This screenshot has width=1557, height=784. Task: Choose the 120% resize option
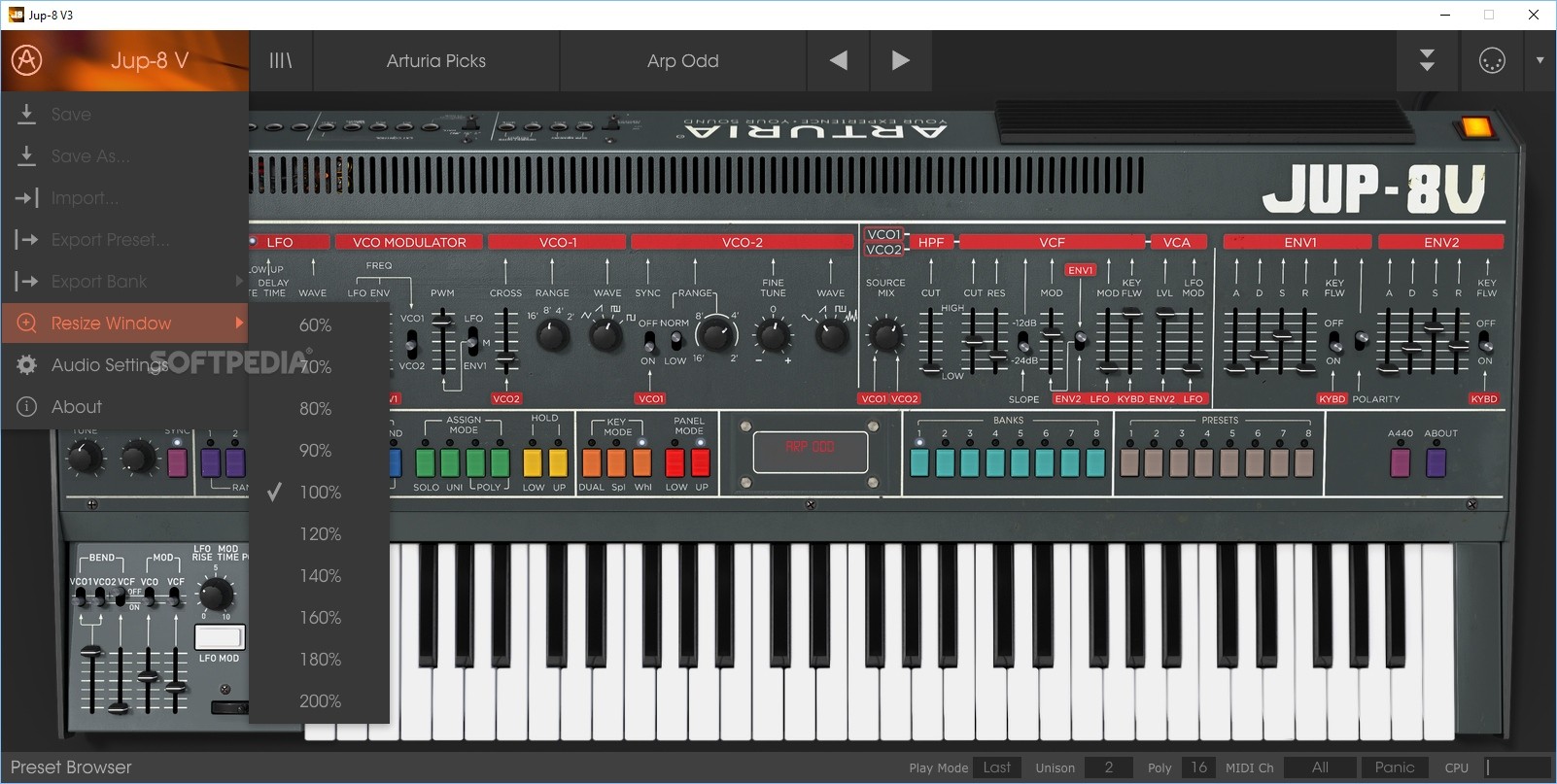(319, 534)
